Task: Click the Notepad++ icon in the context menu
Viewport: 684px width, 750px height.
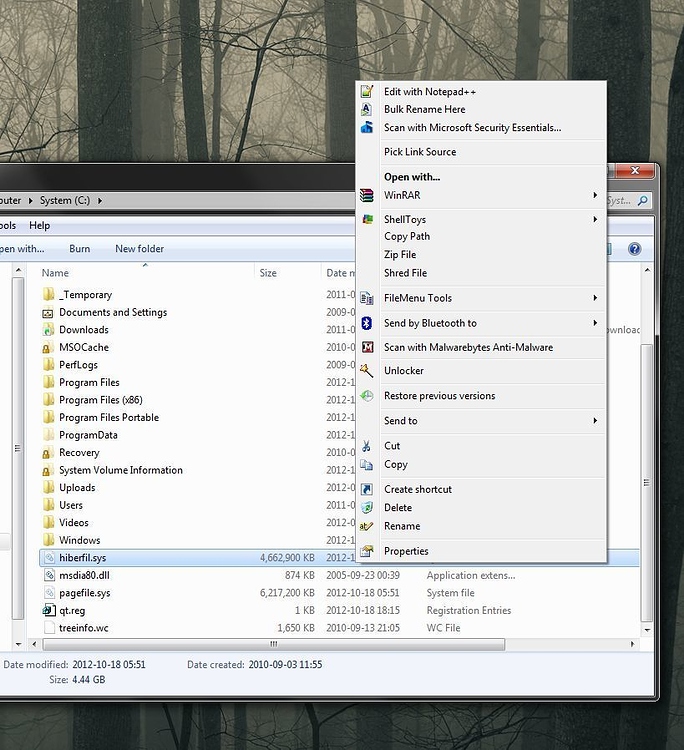Action: [367, 91]
